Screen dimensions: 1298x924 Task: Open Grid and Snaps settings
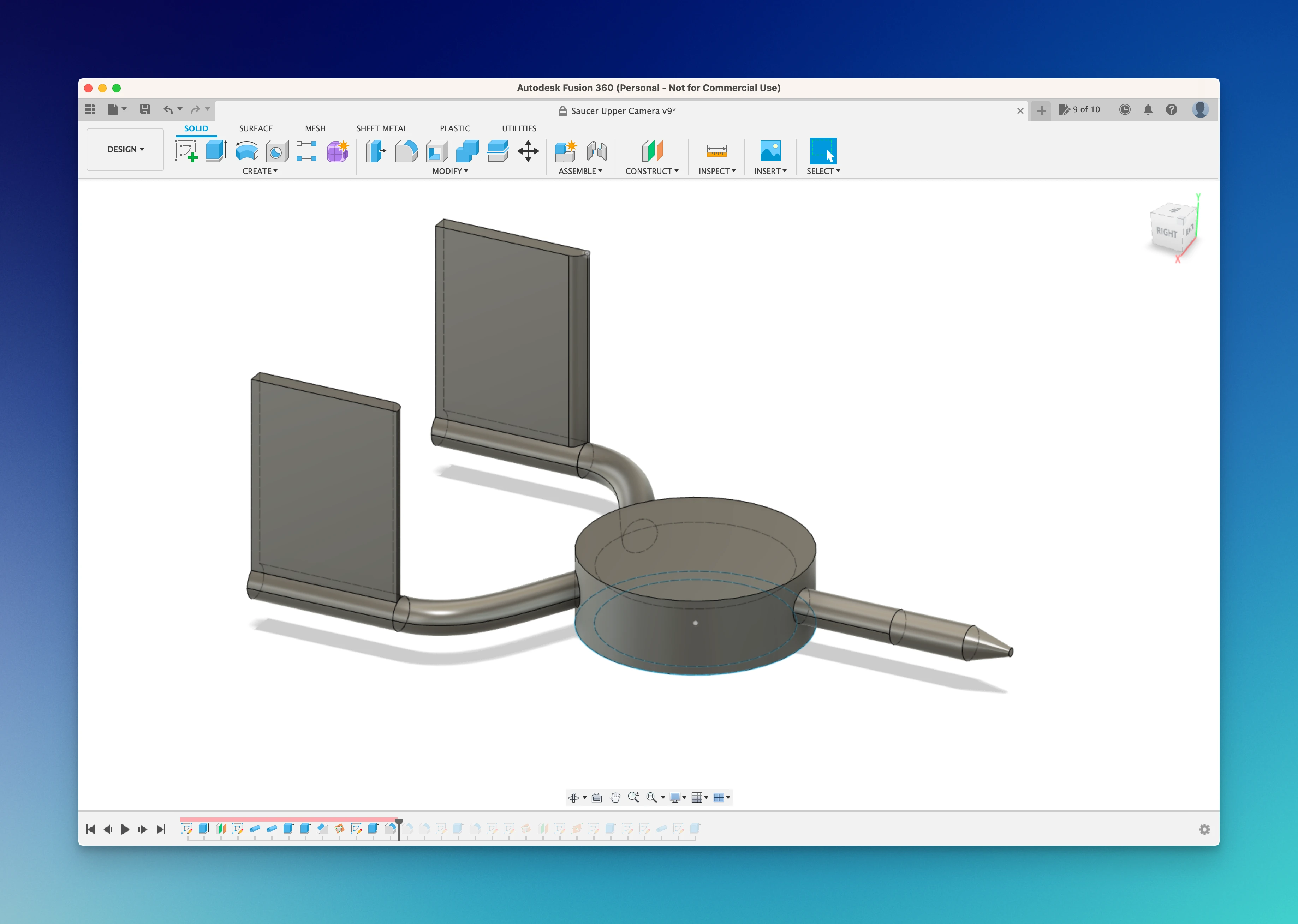pyautogui.click(x=697, y=797)
